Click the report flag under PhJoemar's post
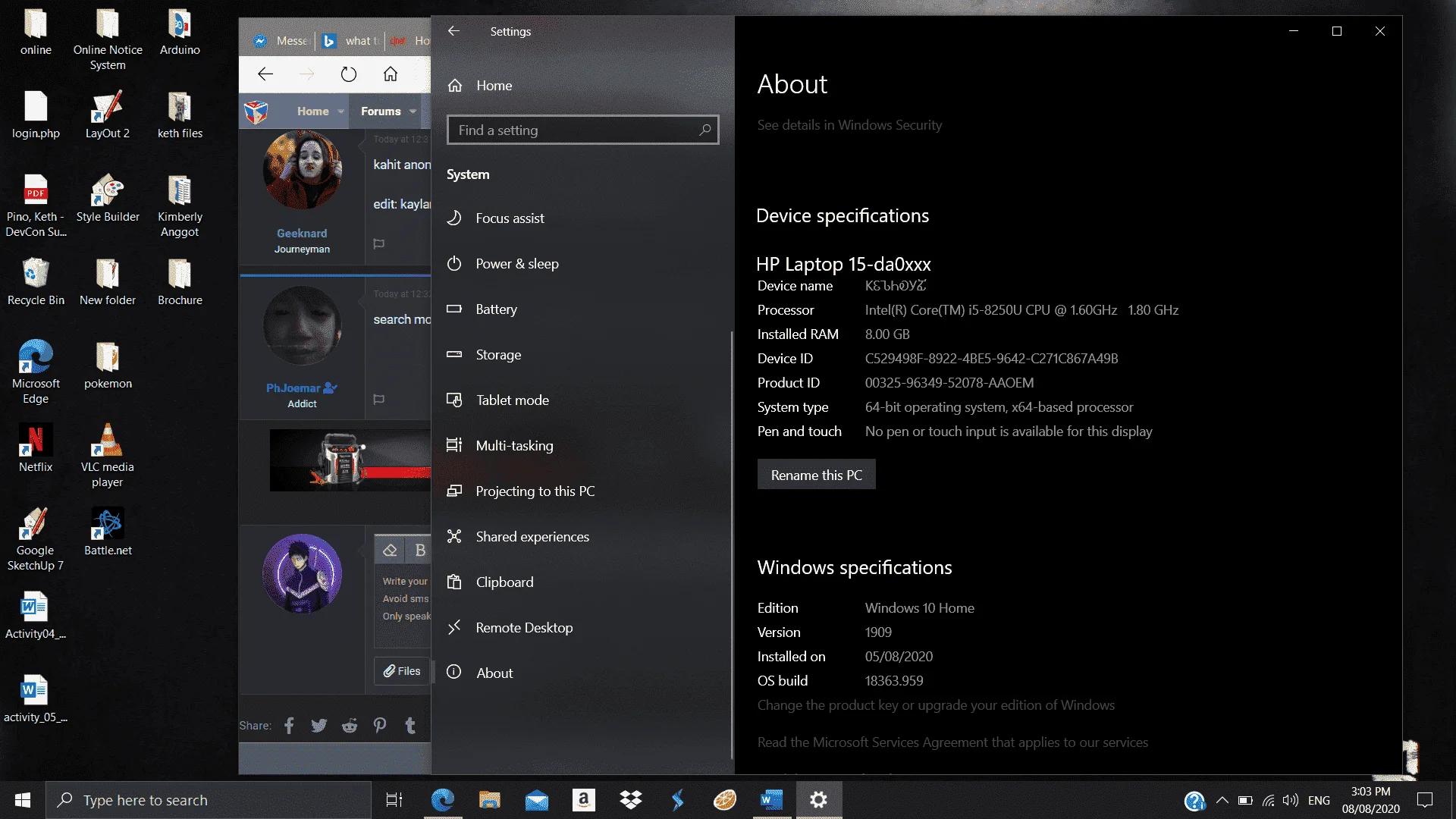The image size is (1456, 819). click(379, 400)
